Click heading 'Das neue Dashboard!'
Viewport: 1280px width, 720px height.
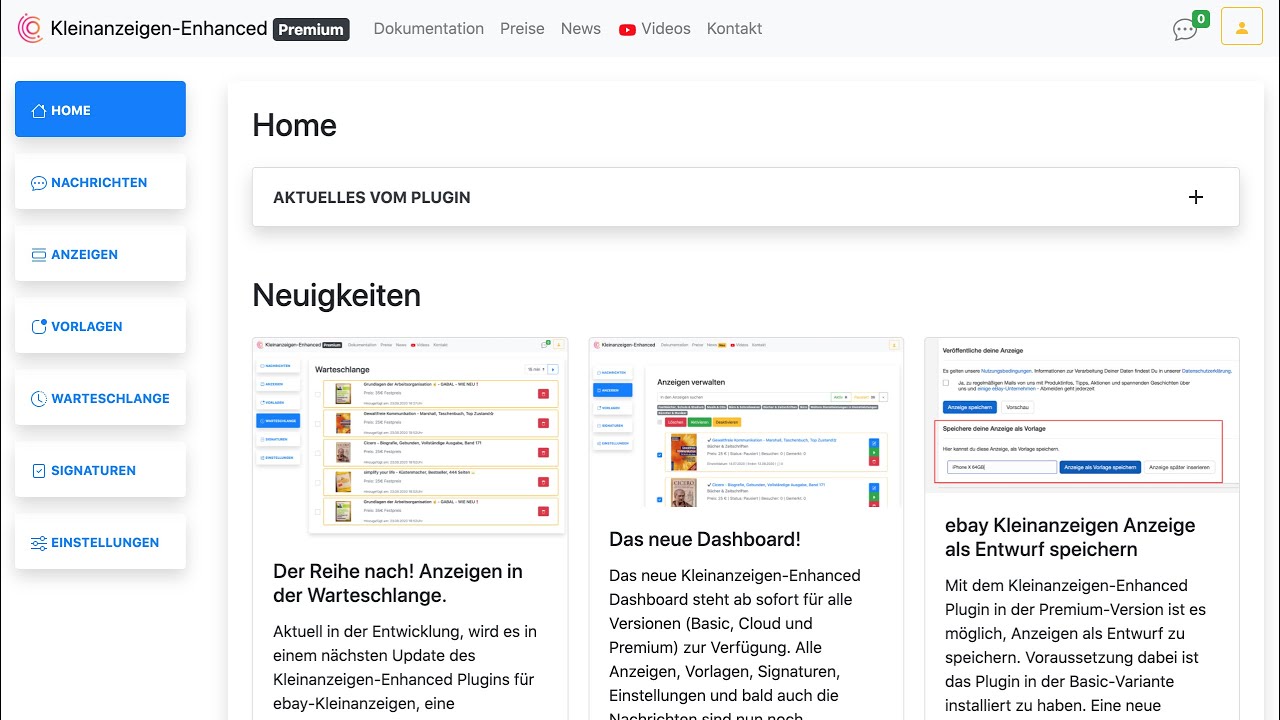coord(705,539)
